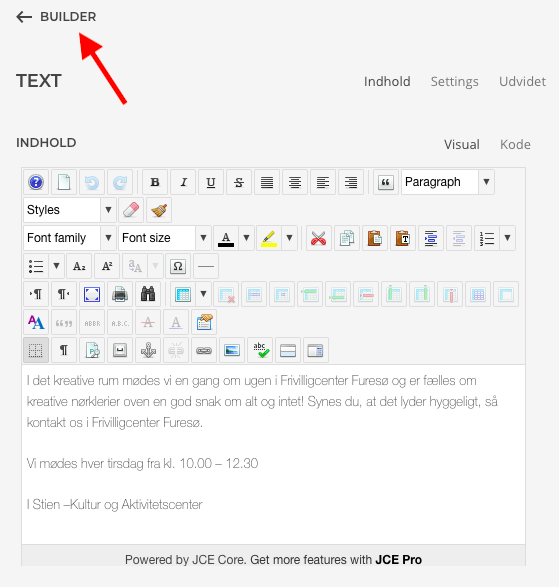Insert a numbered list
The width and height of the screenshot is (559, 587).
click(487, 238)
